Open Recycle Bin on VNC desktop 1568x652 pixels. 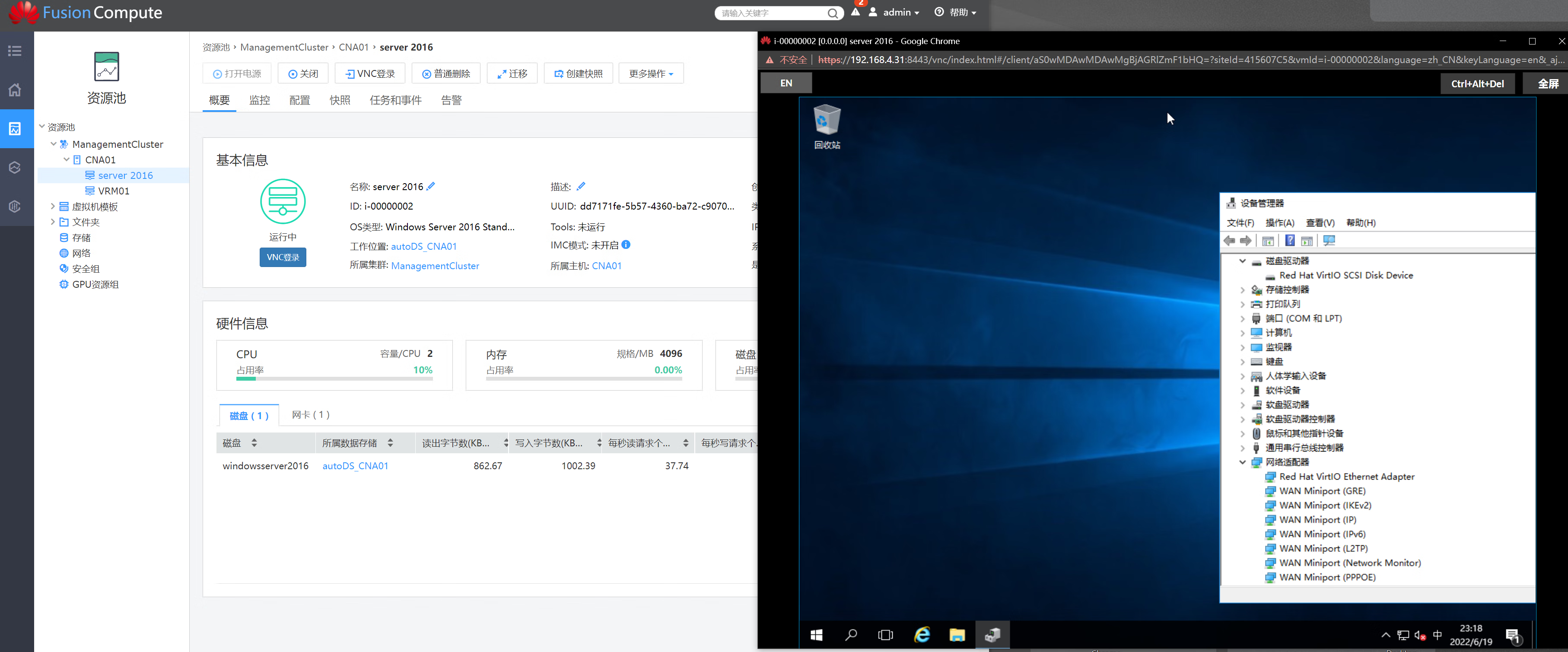click(x=827, y=127)
